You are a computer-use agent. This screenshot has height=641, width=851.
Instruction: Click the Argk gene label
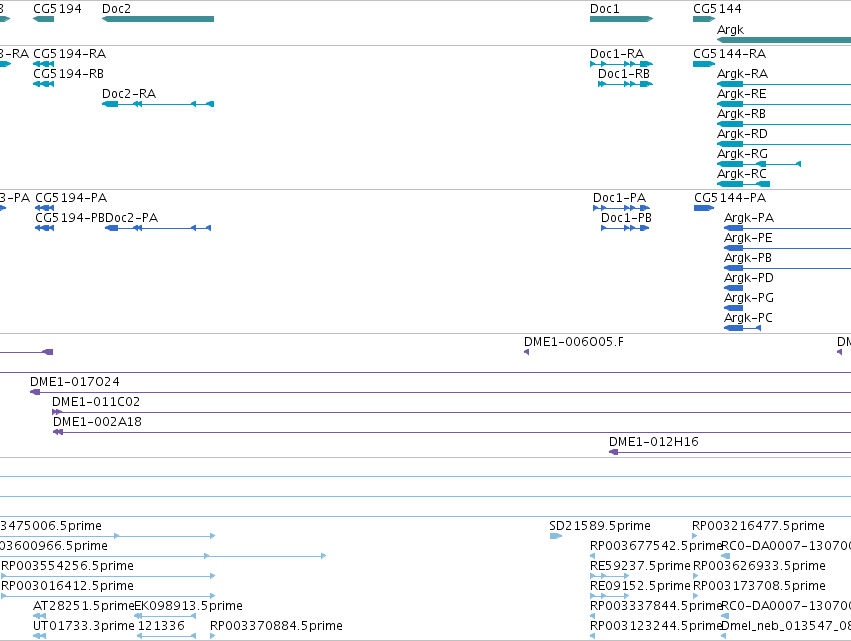[730, 30]
